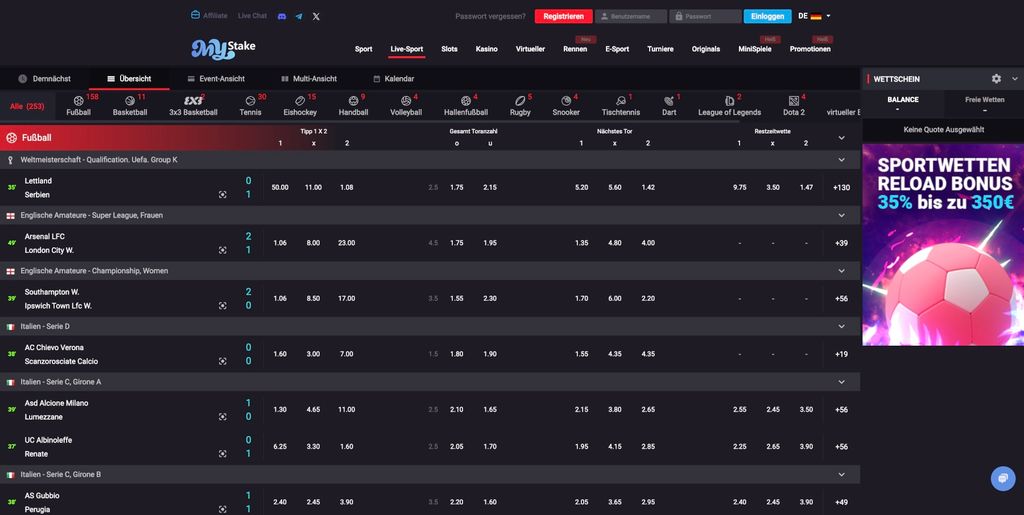Open Live-Sport in main navigation
Image resolution: width=1024 pixels, height=515 pixels.
pos(407,49)
